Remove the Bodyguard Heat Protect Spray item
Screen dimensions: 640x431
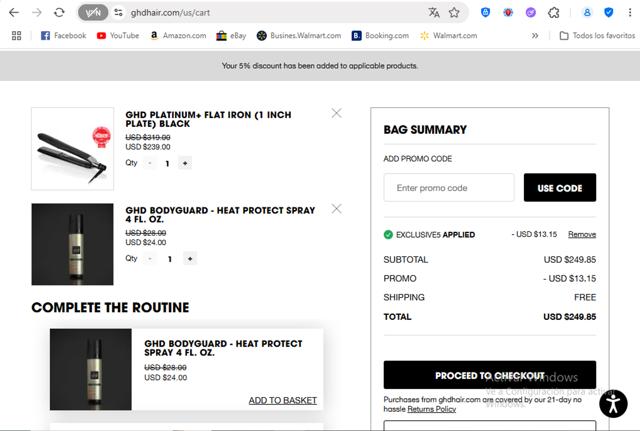click(336, 209)
